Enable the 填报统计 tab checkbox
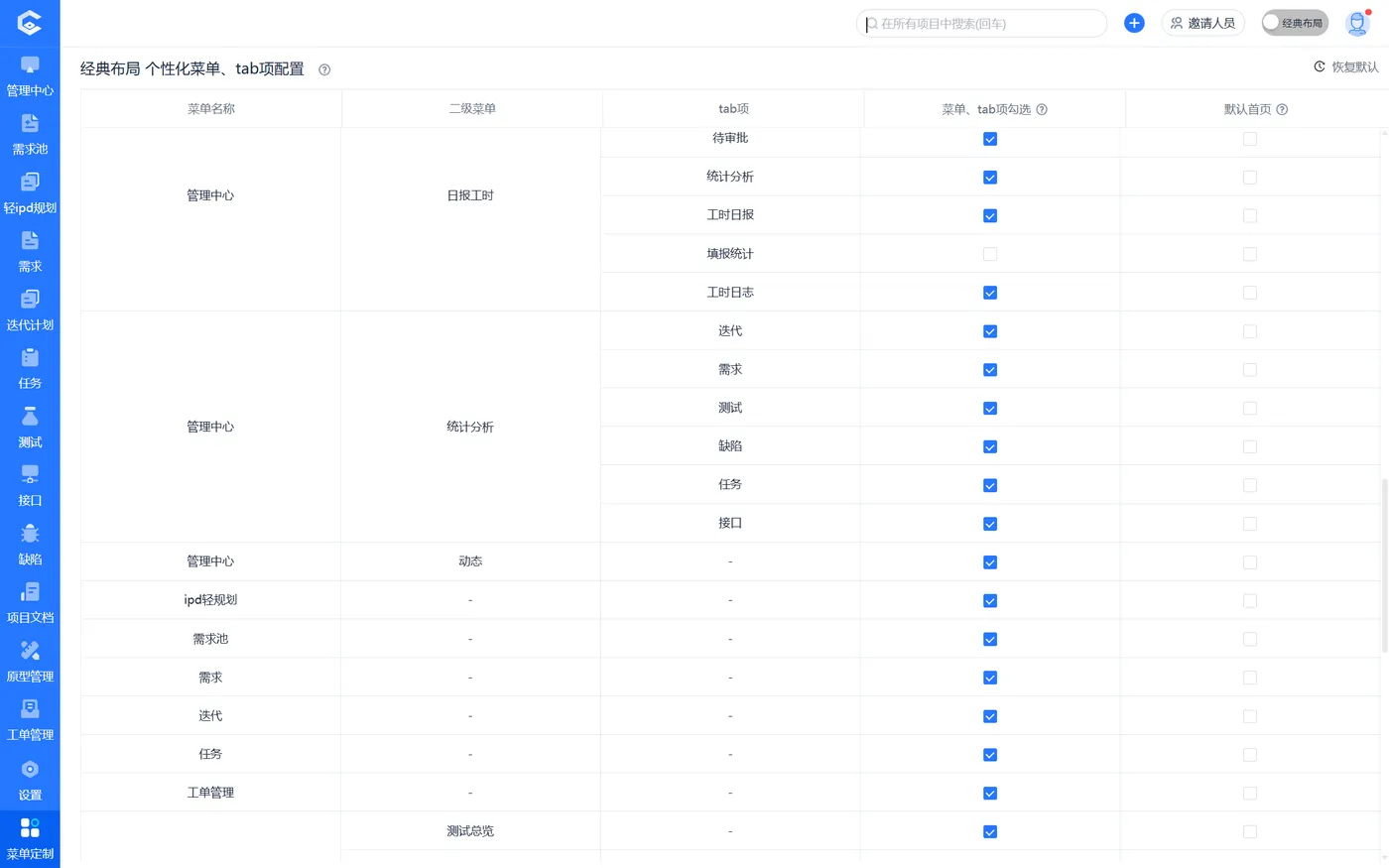1389x868 pixels. 989,254
